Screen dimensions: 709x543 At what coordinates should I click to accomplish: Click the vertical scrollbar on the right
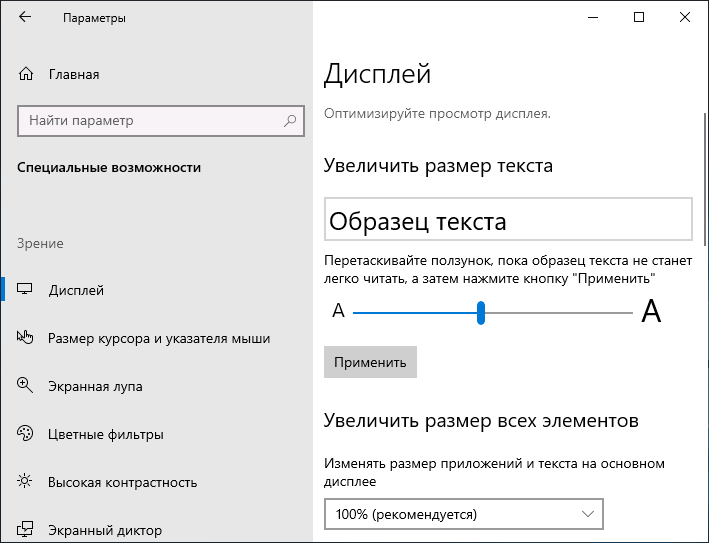(705, 179)
